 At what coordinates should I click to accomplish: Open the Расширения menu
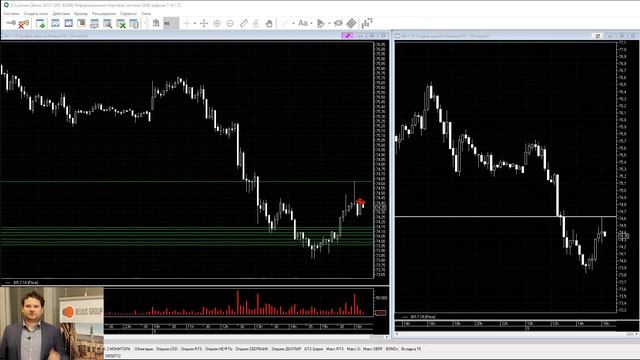pos(104,13)
